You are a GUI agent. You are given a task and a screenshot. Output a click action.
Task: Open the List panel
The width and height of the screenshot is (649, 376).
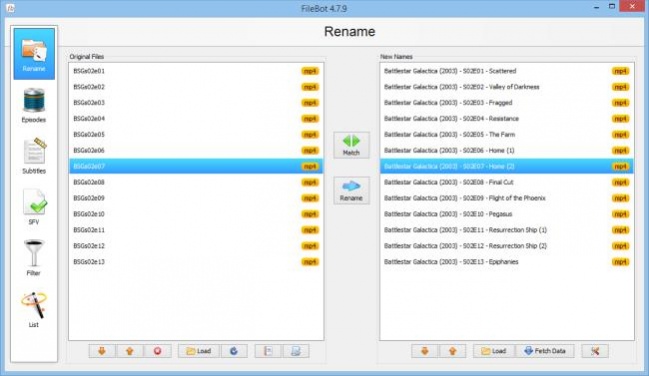pyautogui.click(x=34, y=310)
